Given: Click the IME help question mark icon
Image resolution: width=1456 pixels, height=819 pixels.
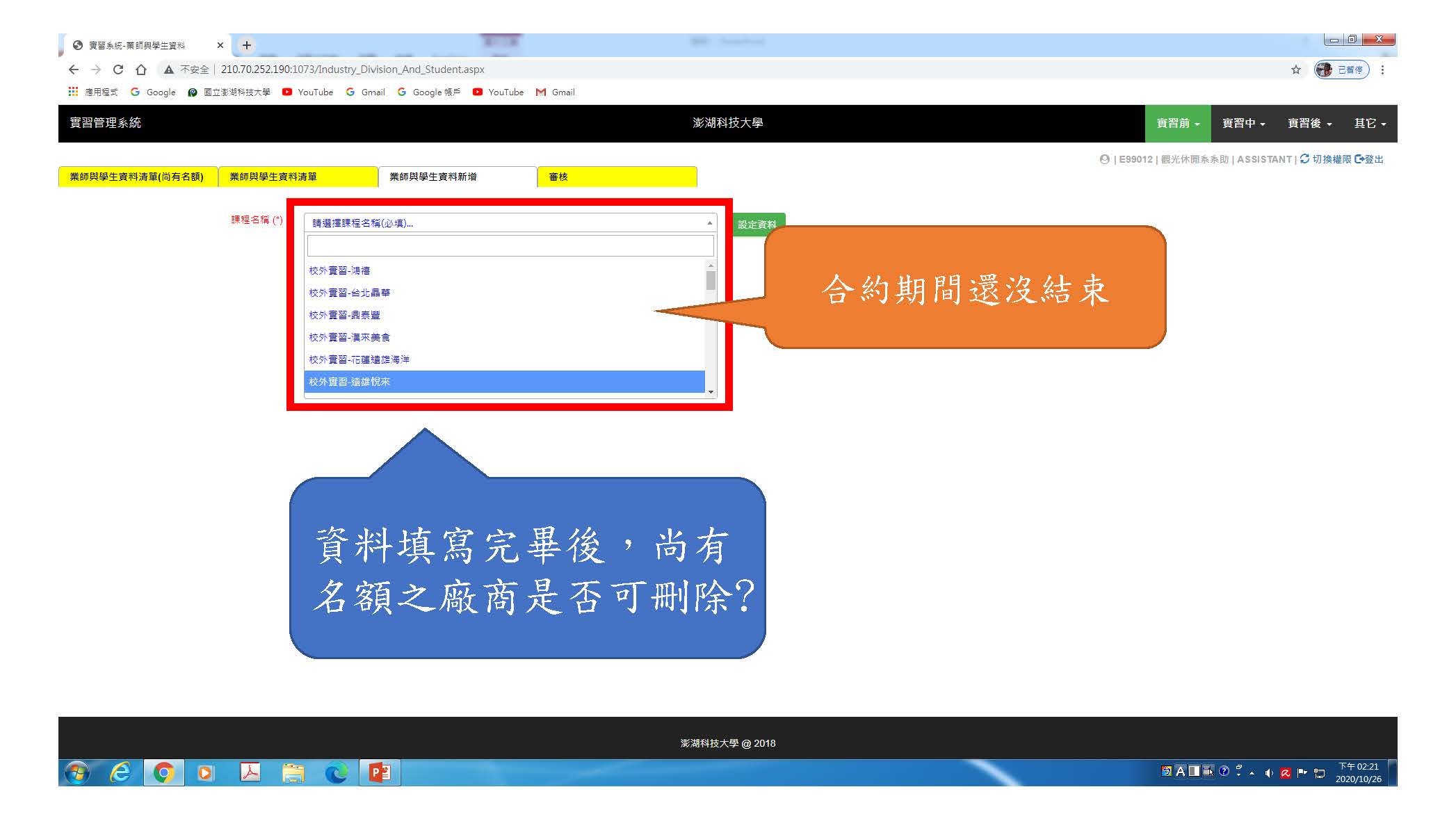Looking at the screenshot, I should click(x=1224, y=771).
